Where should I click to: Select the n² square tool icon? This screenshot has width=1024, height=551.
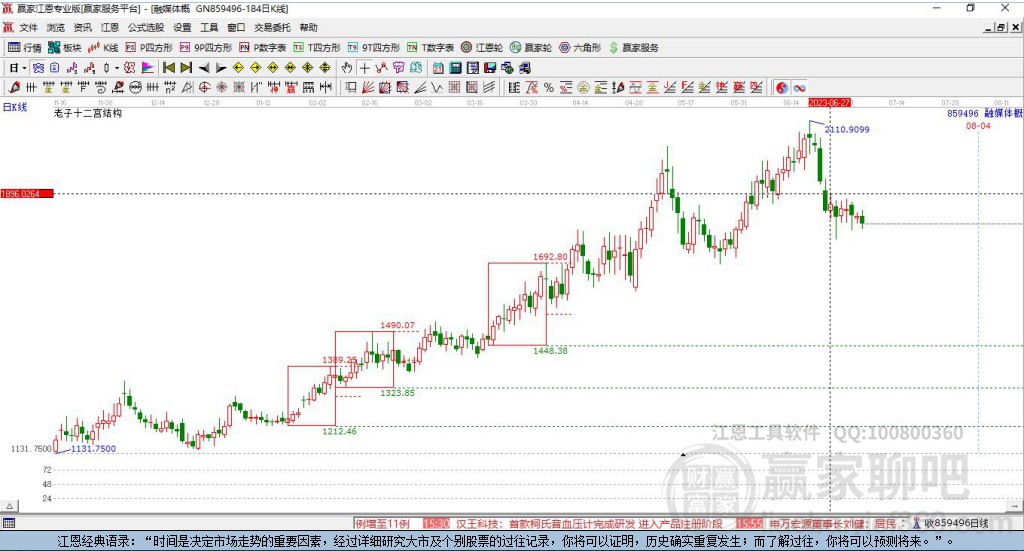[x=170, y=87]
